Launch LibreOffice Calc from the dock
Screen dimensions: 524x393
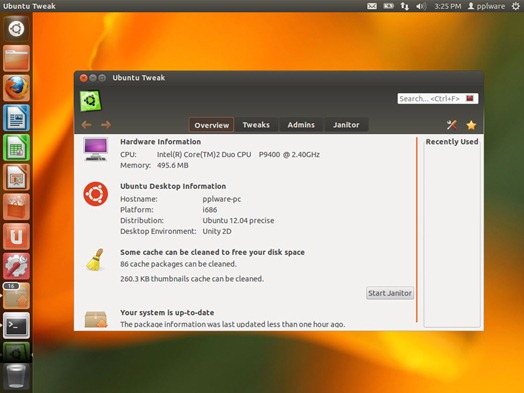[16, 147]
